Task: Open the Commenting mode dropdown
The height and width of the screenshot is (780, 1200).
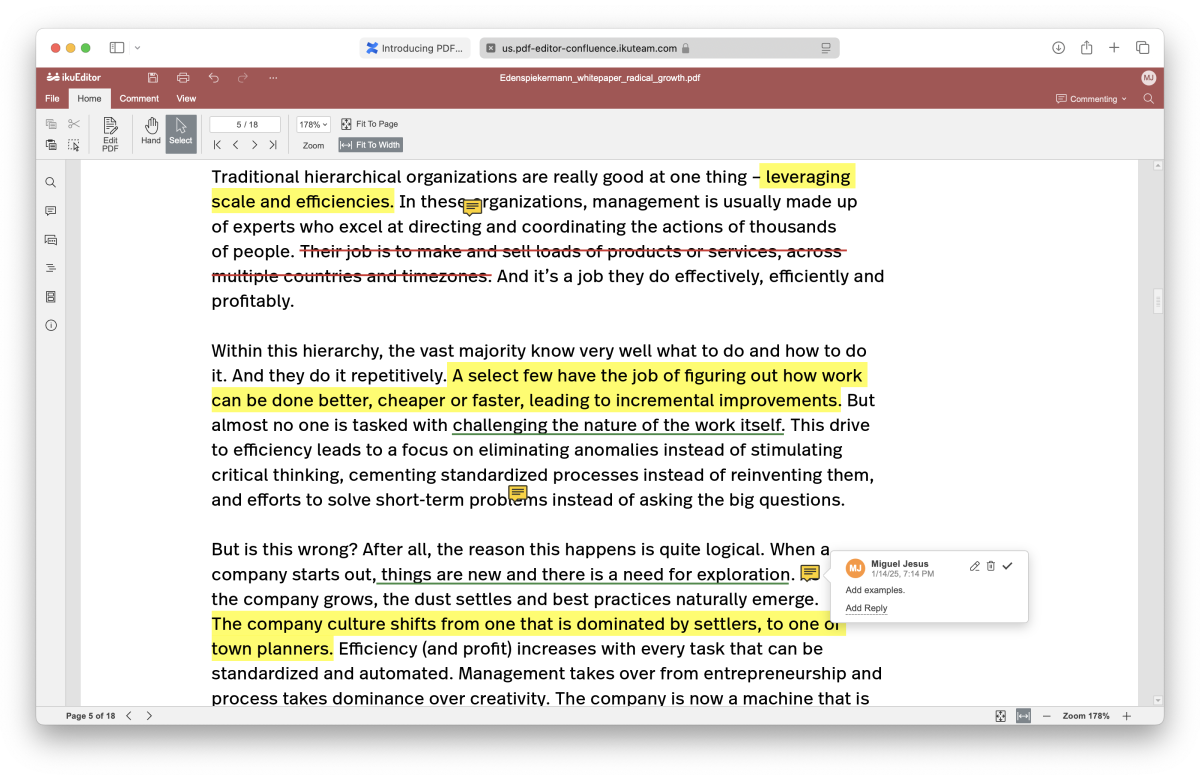Action: 1091,99
